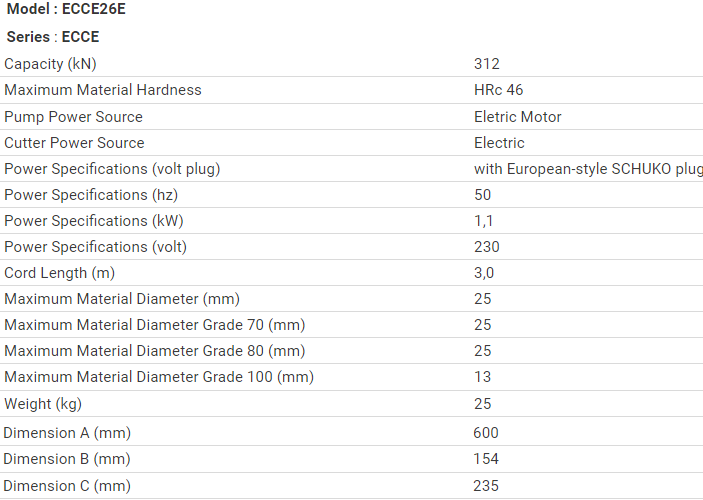
Task: Click the Pump Power Source label
Action: tap(73, 117)
